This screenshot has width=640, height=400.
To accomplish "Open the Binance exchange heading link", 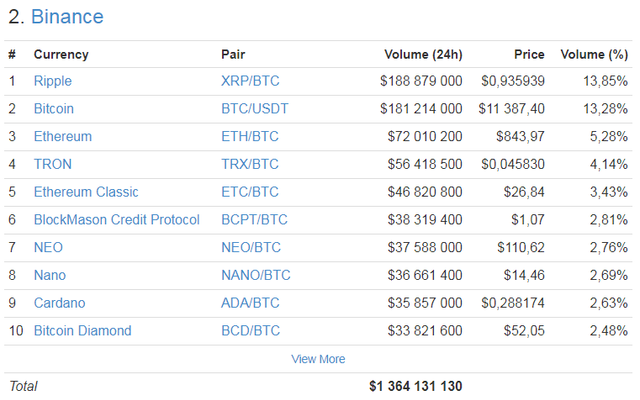I will (67, 17).
